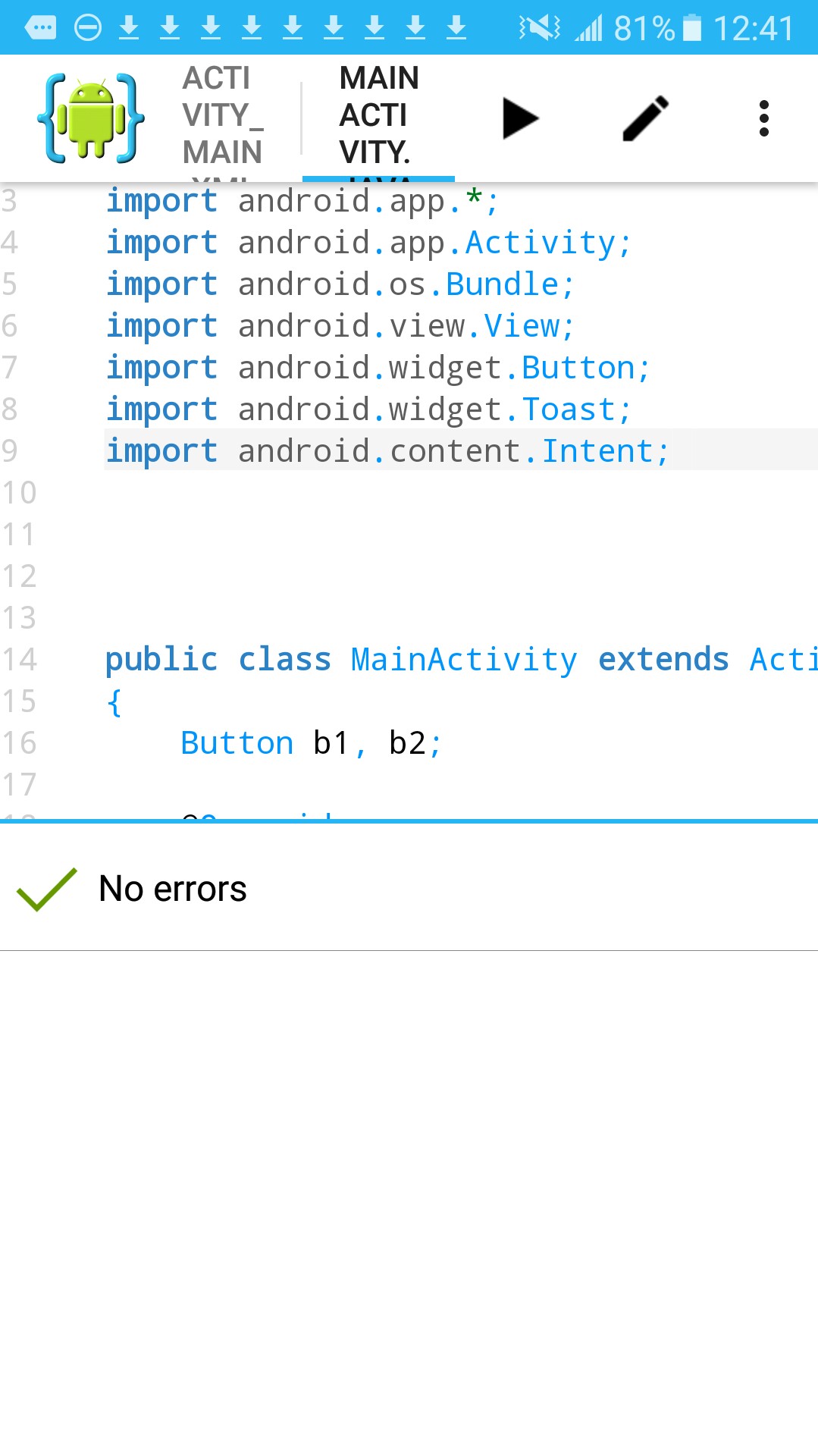
Task: Tap the import android.os.Bundle line
Action: point(340,284)
